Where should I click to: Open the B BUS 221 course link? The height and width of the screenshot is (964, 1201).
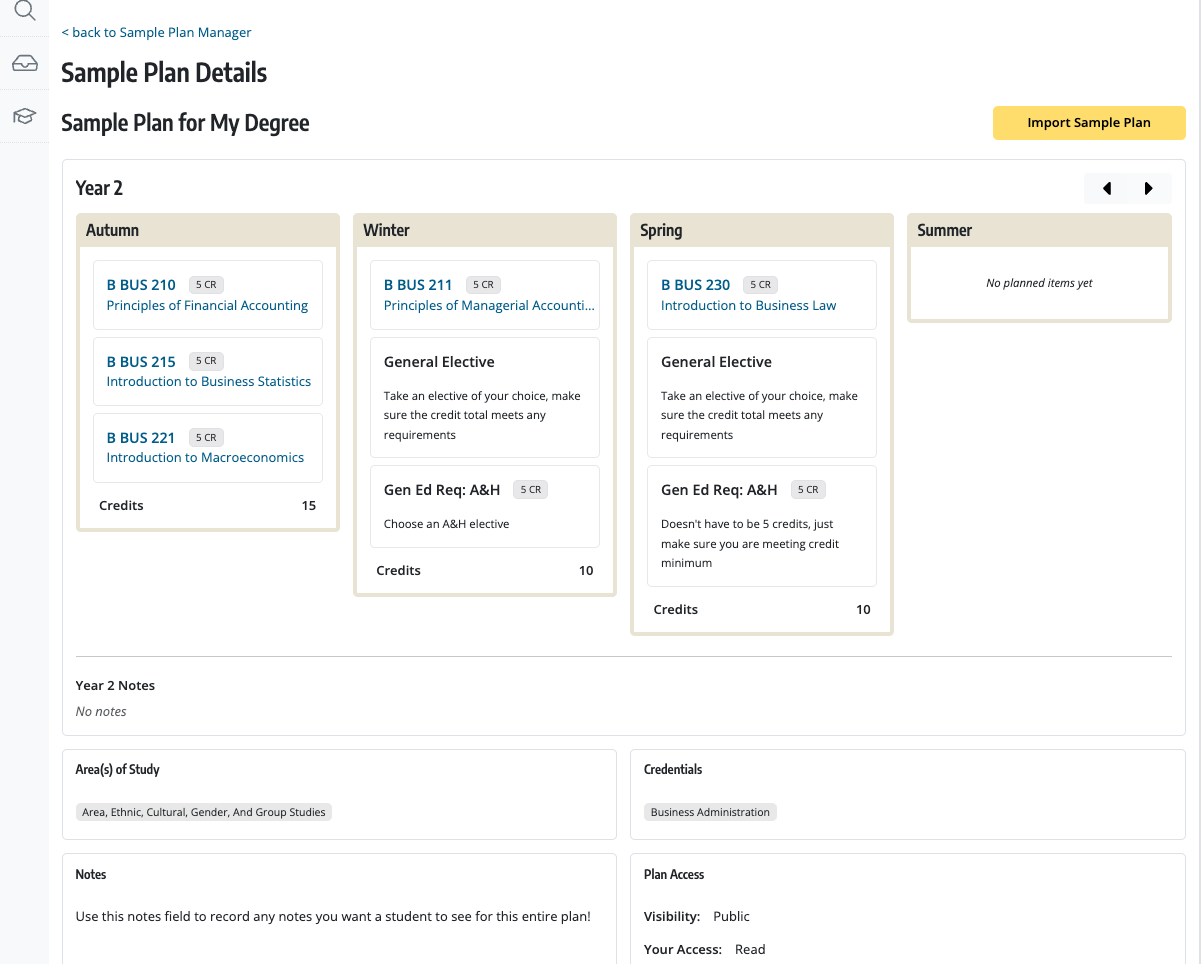141,438
